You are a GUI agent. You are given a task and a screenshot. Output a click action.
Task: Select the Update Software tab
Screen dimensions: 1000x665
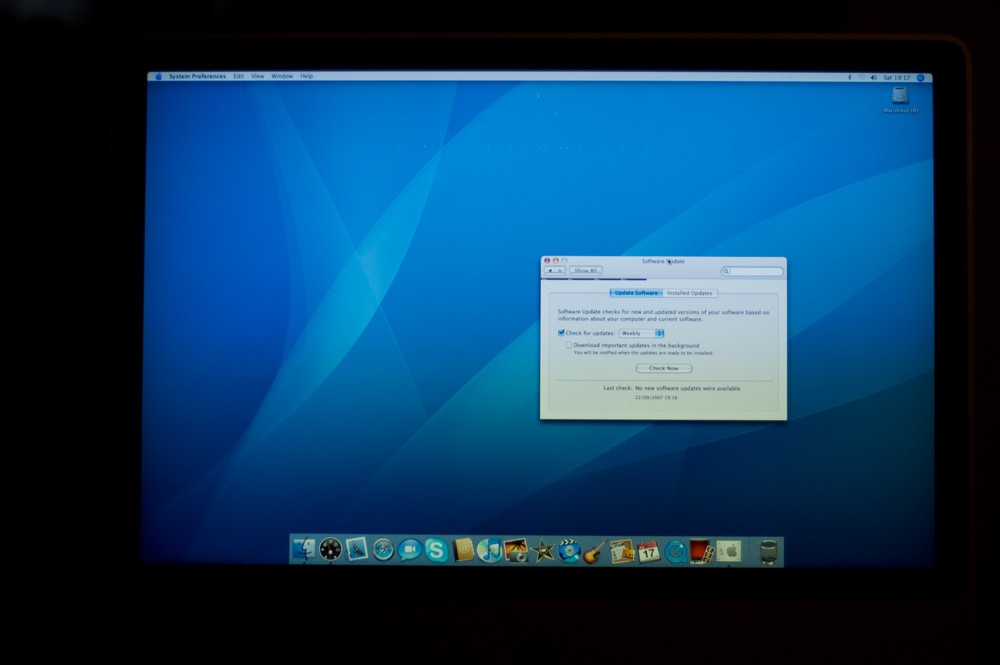(x=636, y=293)
